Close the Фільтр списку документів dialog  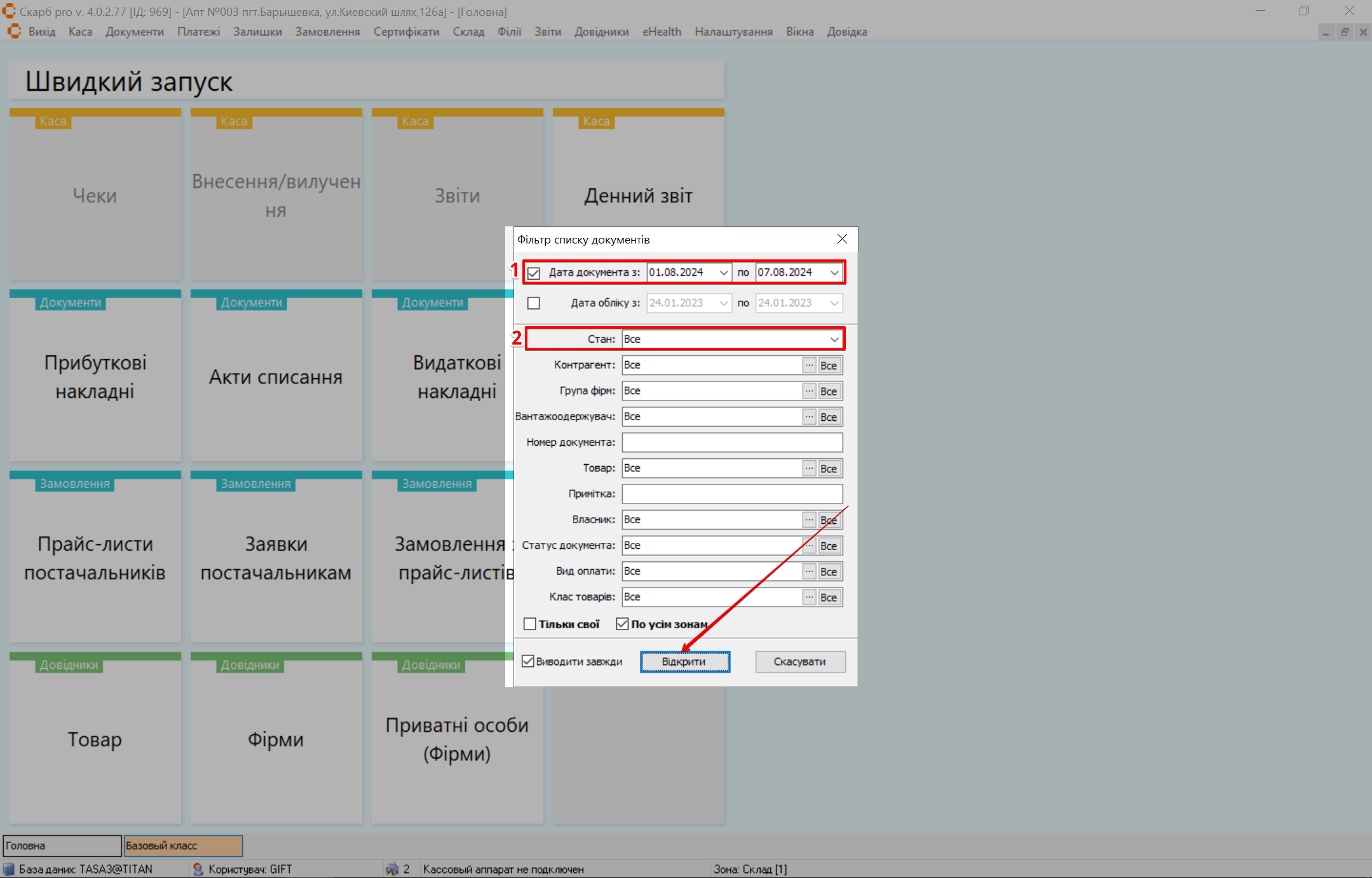842,239
